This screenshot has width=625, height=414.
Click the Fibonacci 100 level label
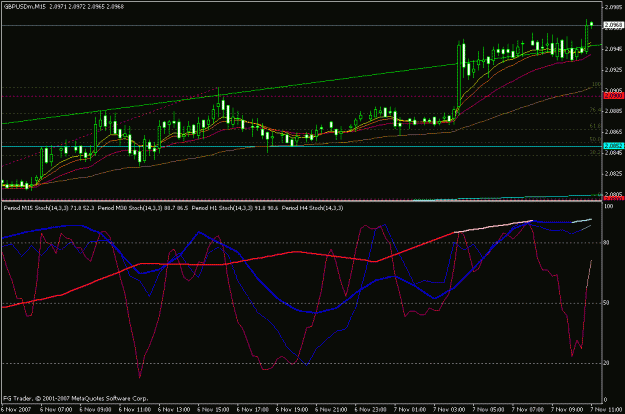[597, 84]
